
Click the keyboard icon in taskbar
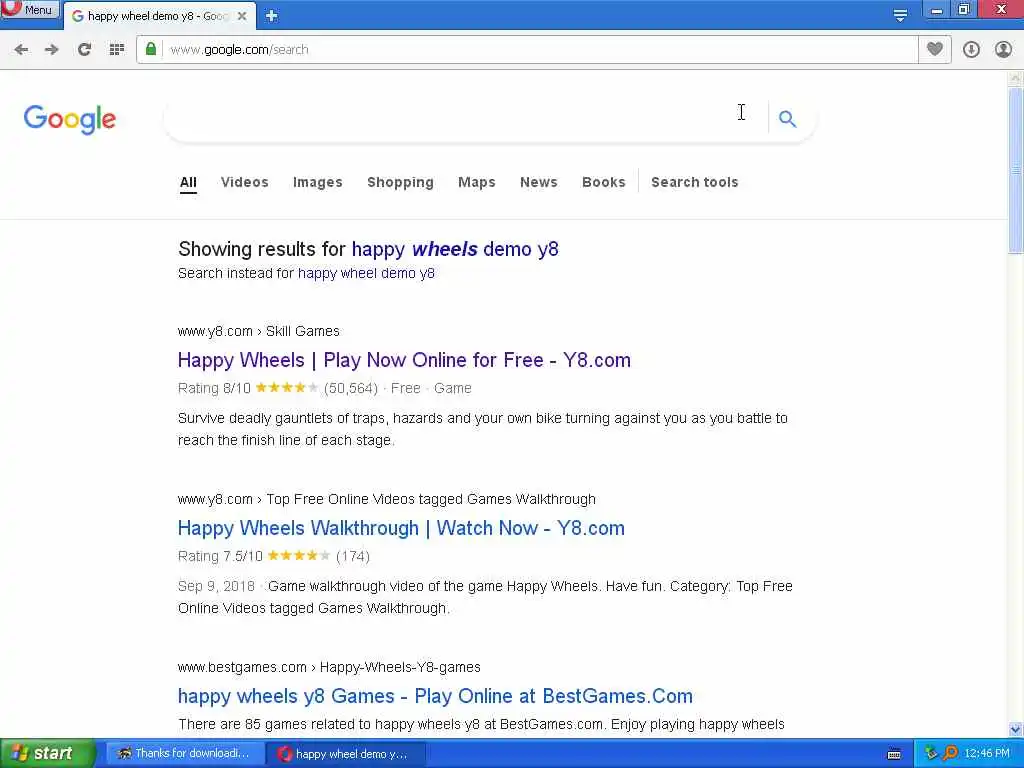[x=894, y=754]
